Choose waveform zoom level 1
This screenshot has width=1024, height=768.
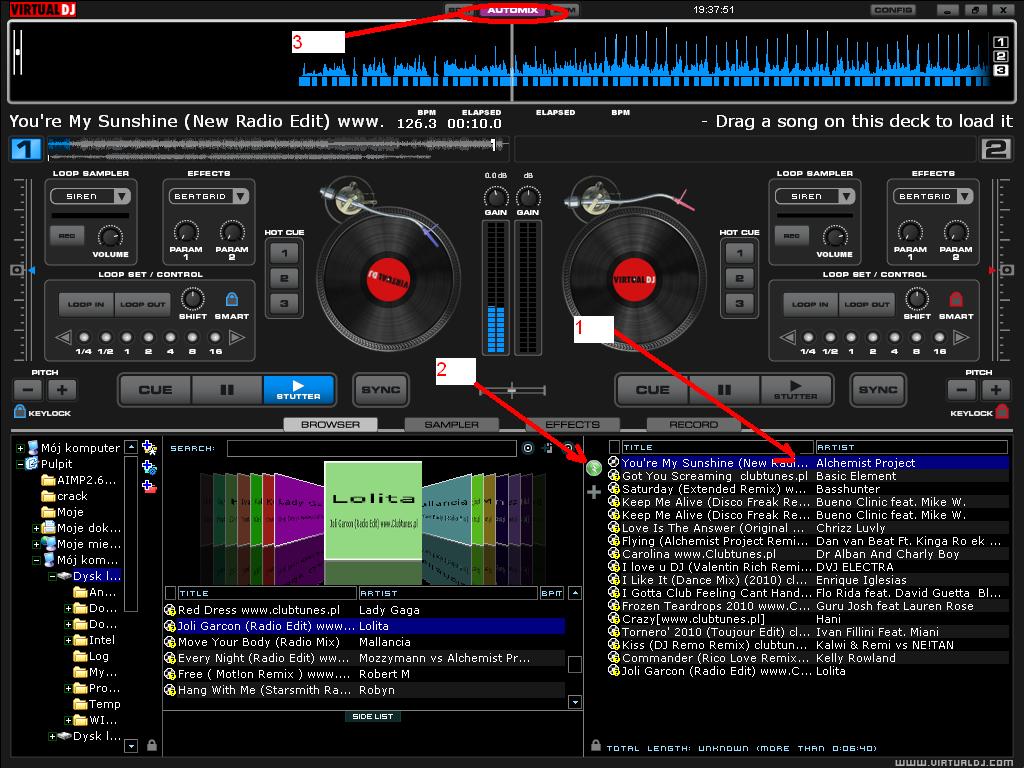coord(1000,42)
